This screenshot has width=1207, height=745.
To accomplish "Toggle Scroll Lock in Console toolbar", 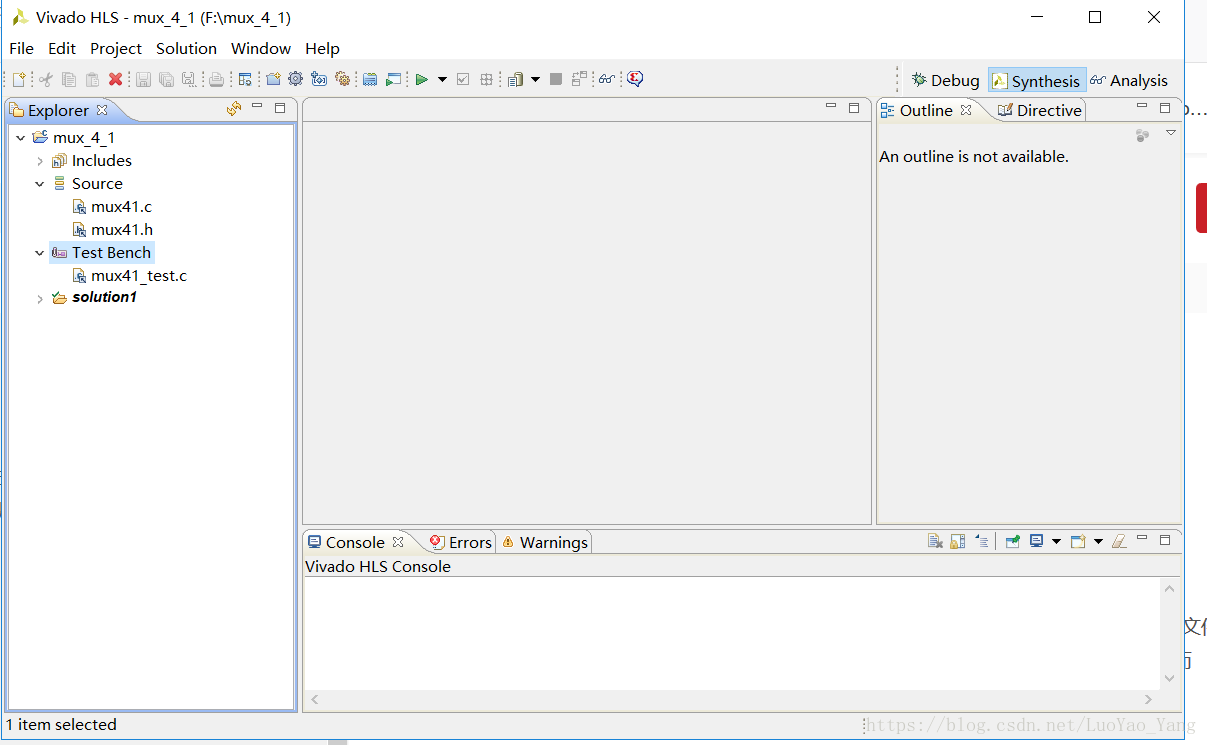I will [958, 541].
